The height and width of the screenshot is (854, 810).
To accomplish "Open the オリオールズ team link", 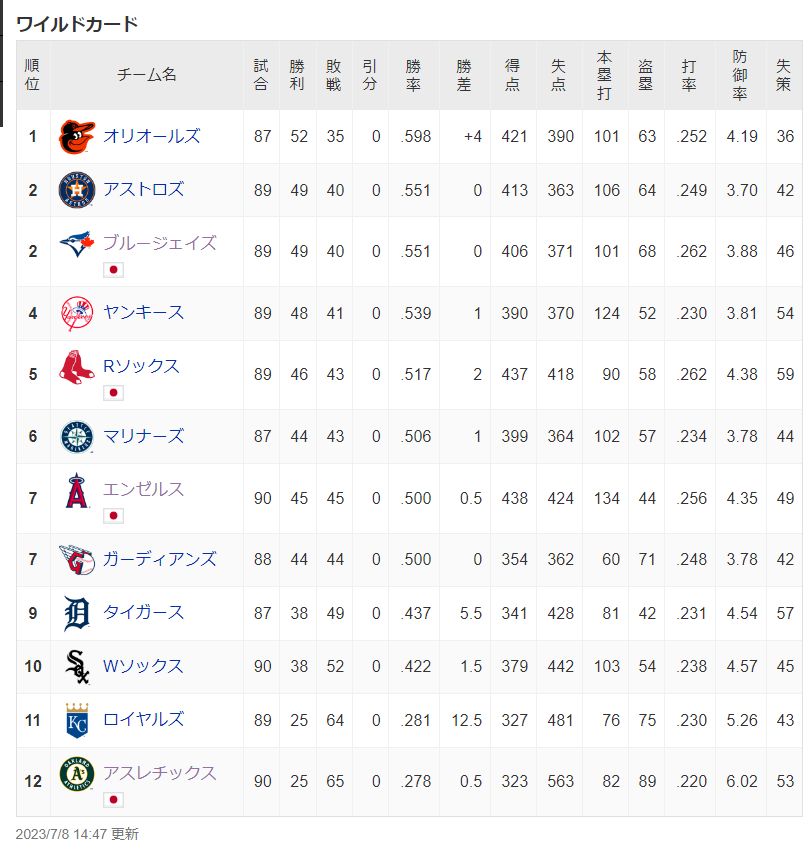I will pos(152,136).
